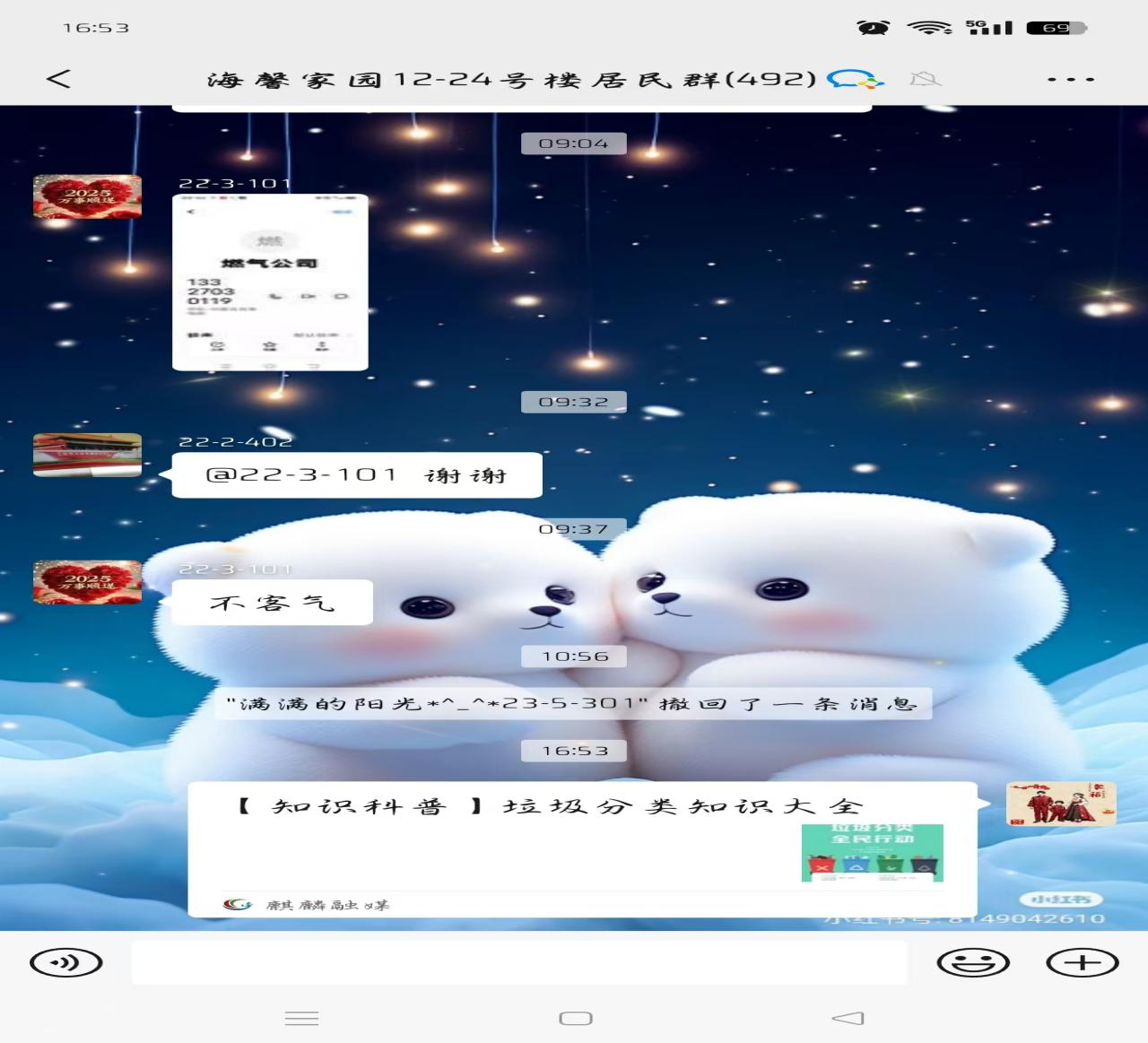
Task: Tap the green garbage sorting article thumbnail
Action: tap(872, 852)
